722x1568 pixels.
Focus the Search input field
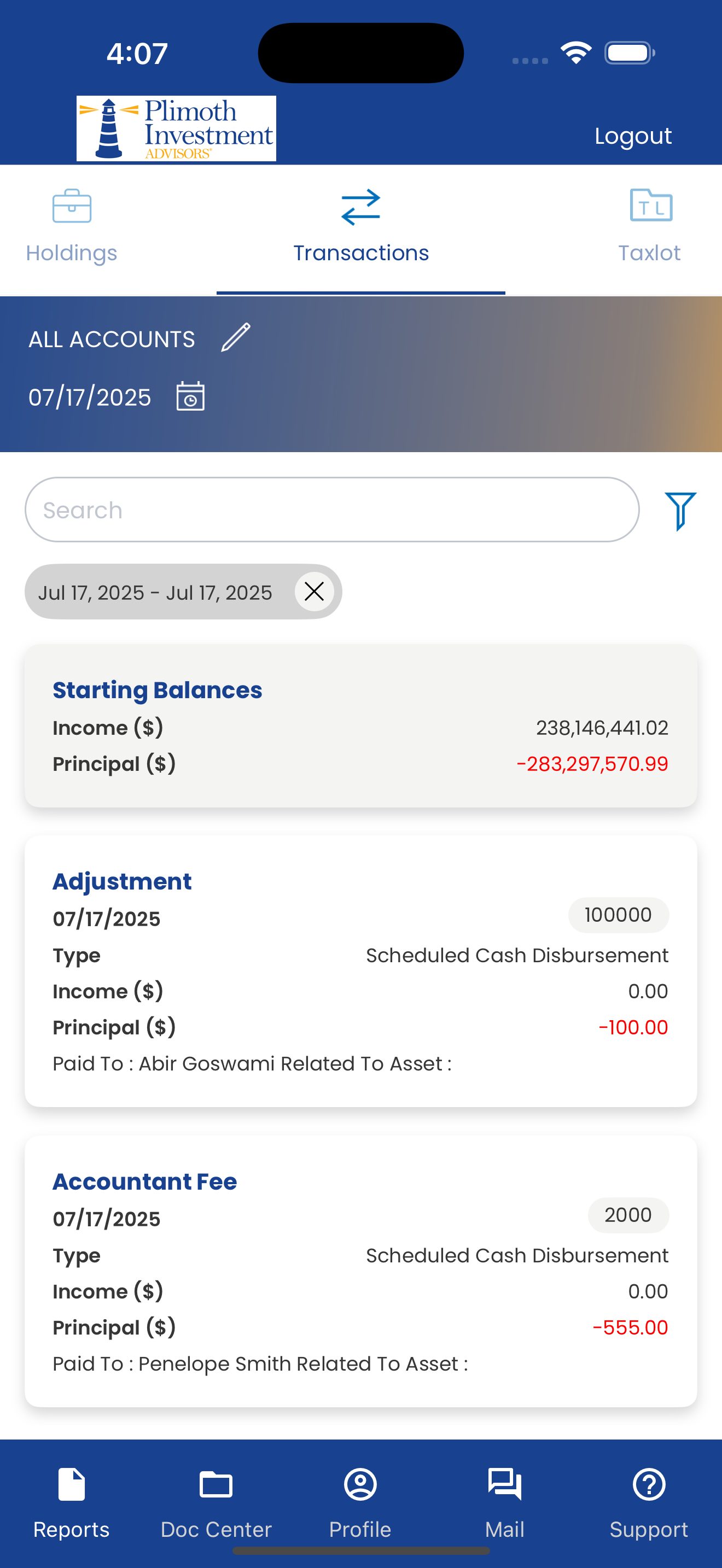coord(333,510)
